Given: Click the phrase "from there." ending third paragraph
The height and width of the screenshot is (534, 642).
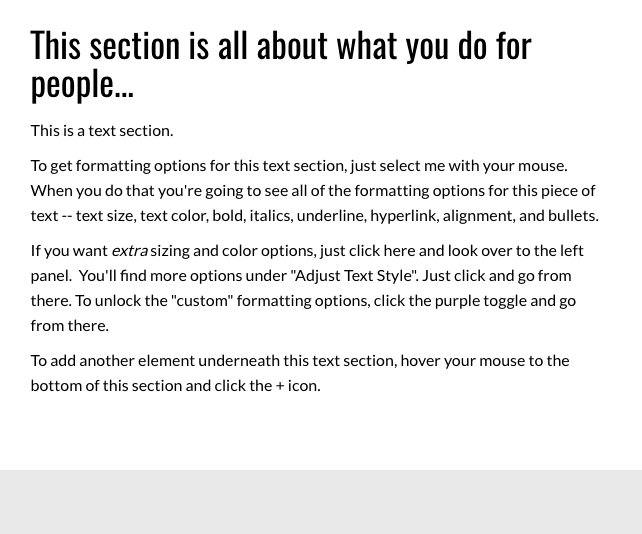Looking at the screenshot, I should 70,326.
